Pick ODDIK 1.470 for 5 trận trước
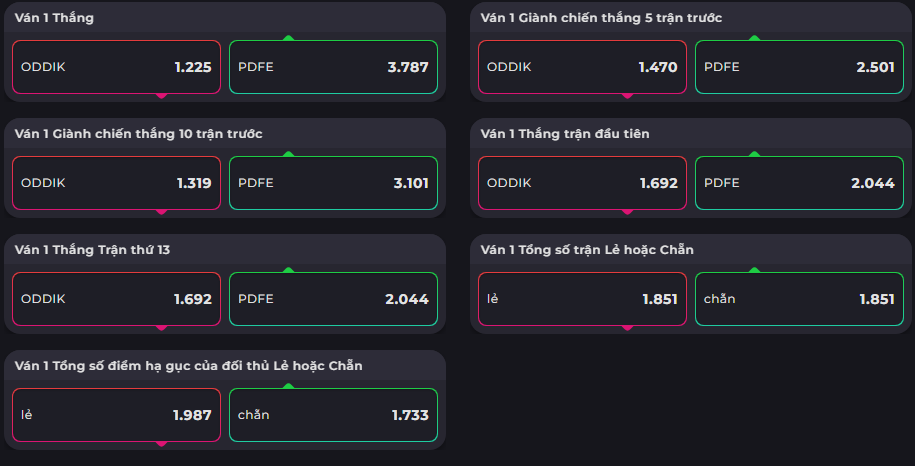 582,67
